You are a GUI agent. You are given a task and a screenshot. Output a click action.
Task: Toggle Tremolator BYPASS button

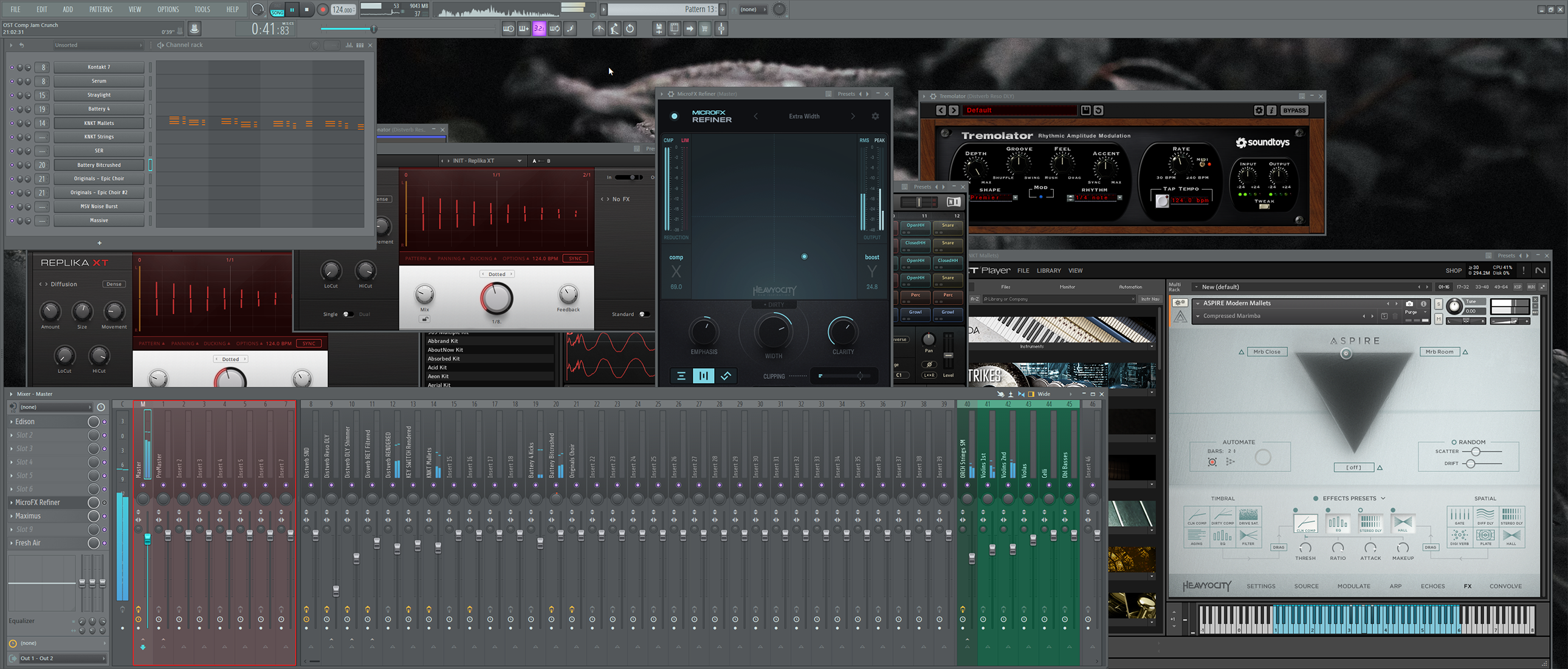(1294, 110)
